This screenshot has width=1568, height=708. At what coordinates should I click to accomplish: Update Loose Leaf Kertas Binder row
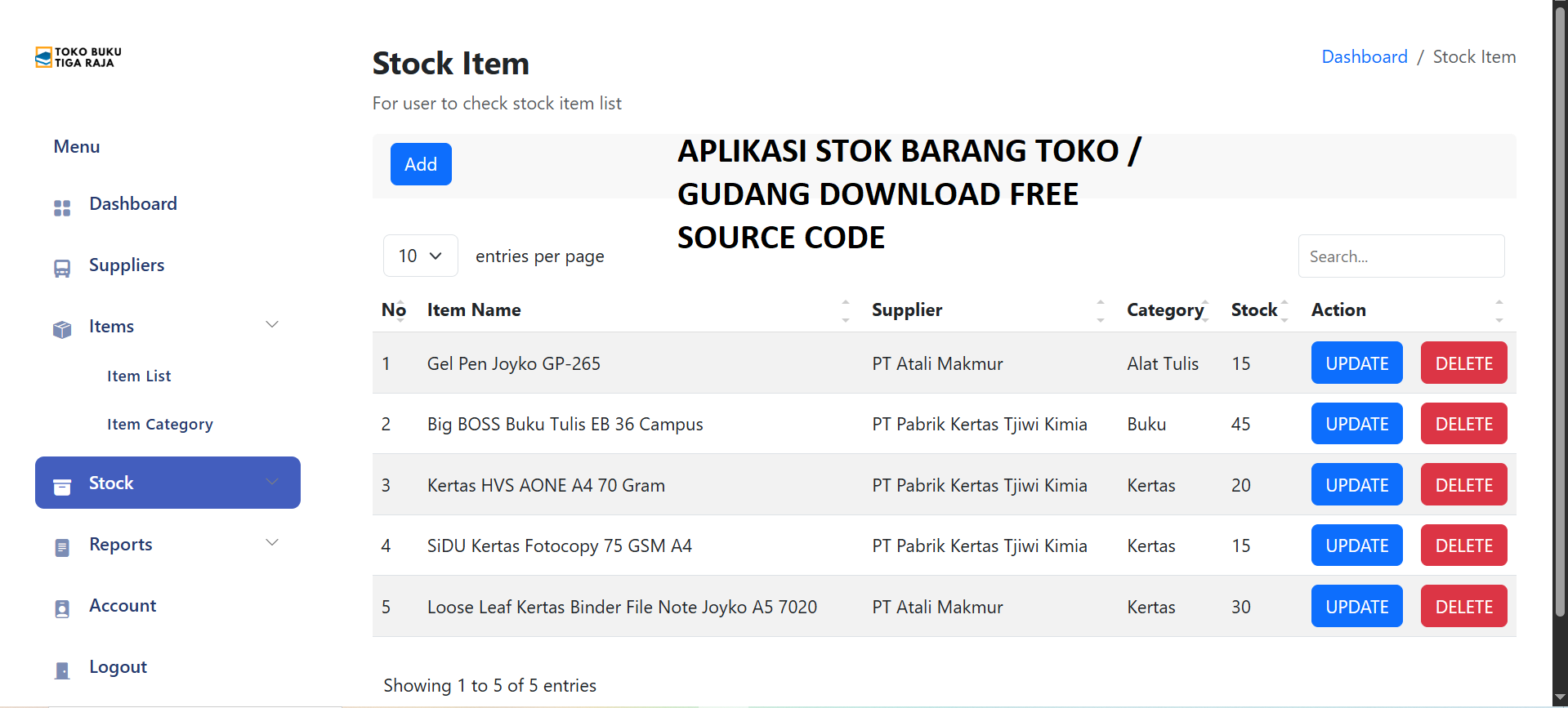[1357, 606]
